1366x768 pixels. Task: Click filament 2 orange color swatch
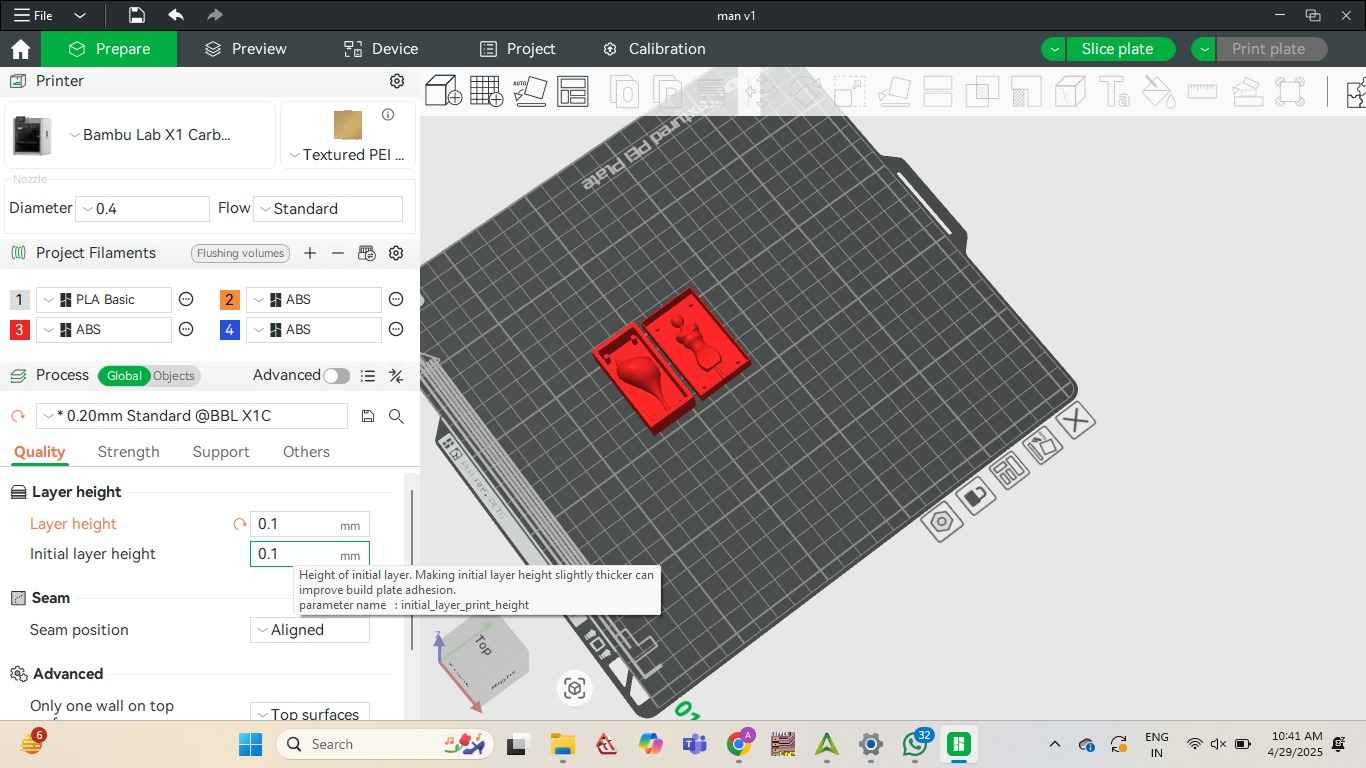(230, 300)
